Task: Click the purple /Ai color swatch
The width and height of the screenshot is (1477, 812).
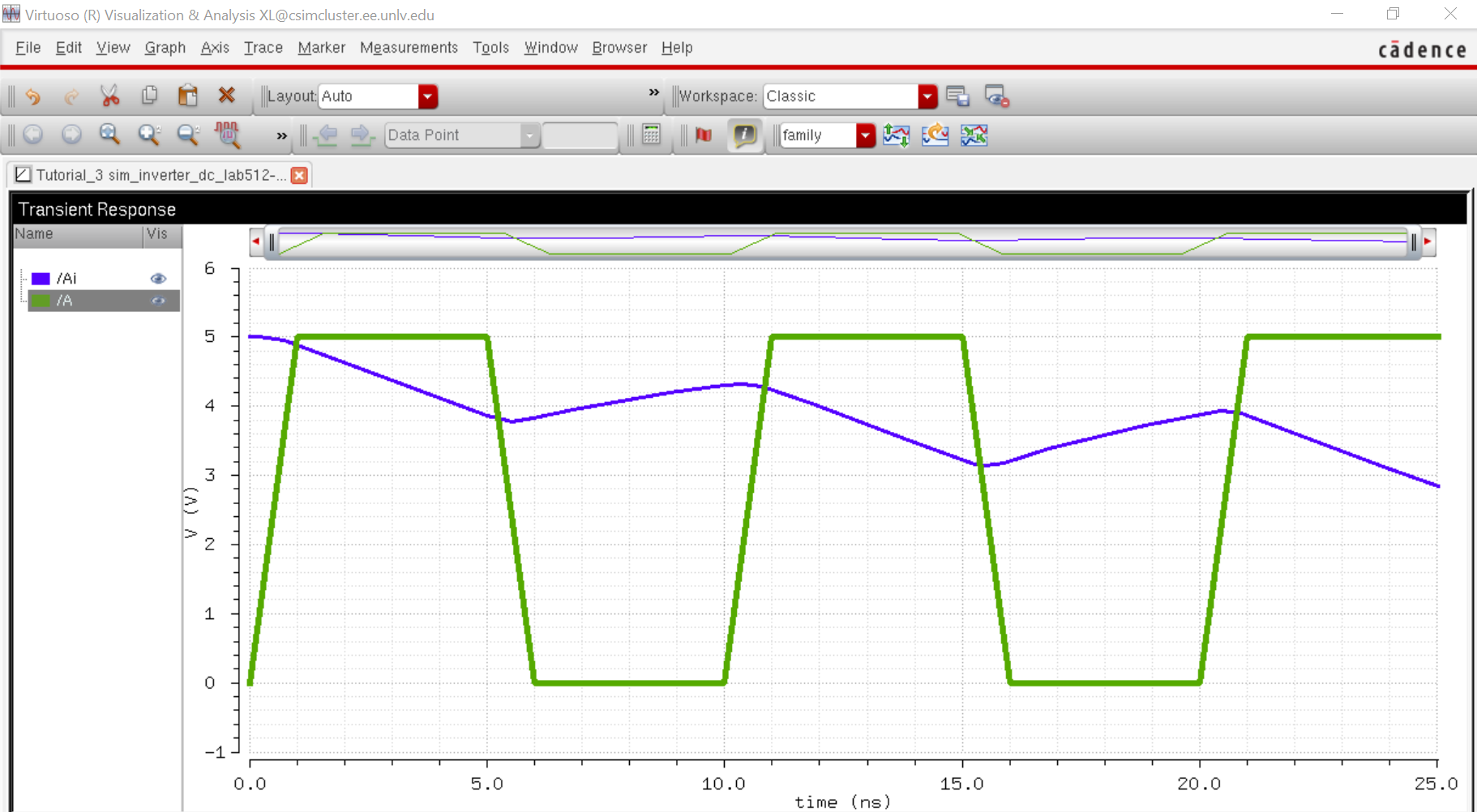Action: pyautogui.click(x=41, y=279)
